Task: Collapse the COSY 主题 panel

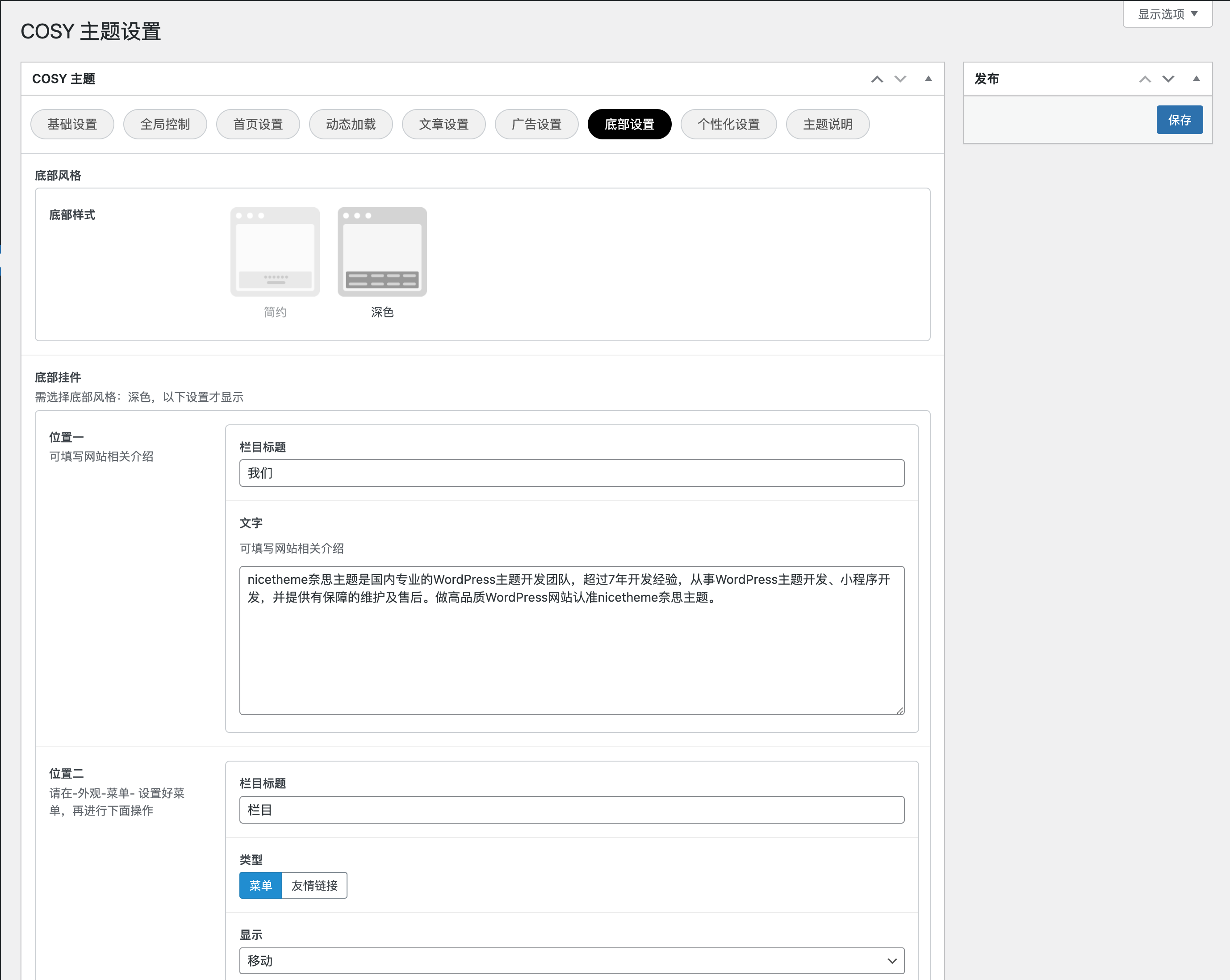Action: click(x=928, y=79)
